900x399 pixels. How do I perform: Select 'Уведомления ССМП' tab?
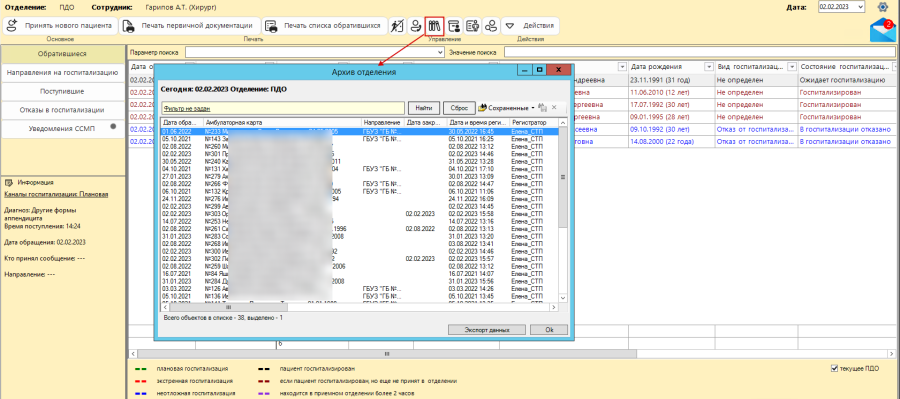coord(63,129)
